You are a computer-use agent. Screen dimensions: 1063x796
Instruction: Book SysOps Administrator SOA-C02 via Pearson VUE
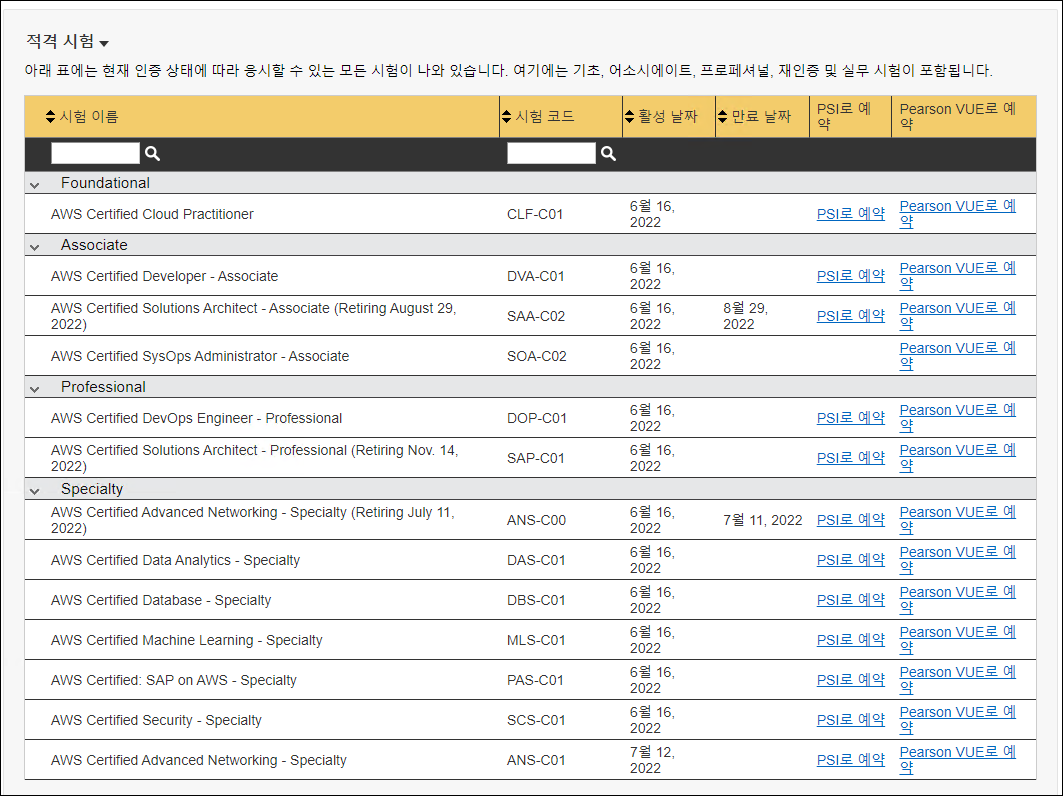pyautogui.click(x=957, y=356)
